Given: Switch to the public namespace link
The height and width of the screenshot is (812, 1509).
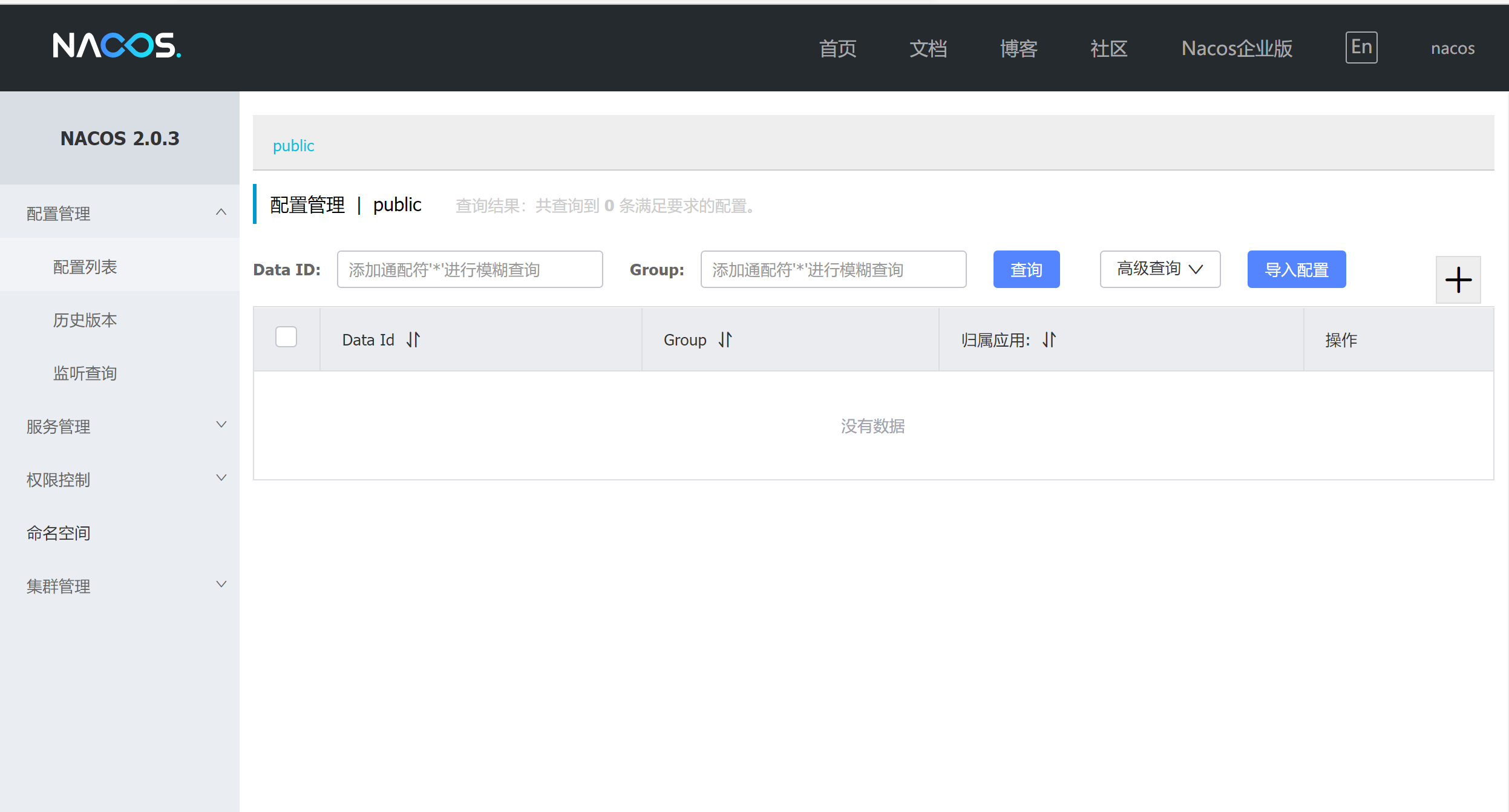Looking at the screenshot, I should [x=293, y=146].
